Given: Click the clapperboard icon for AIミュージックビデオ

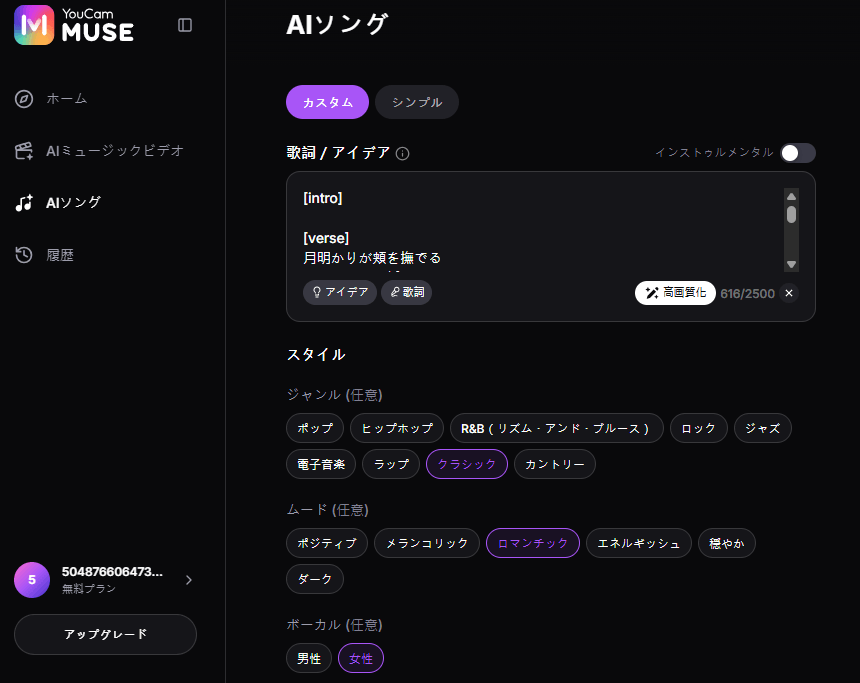Looking at the screenshot, I should tap(24, 150).
